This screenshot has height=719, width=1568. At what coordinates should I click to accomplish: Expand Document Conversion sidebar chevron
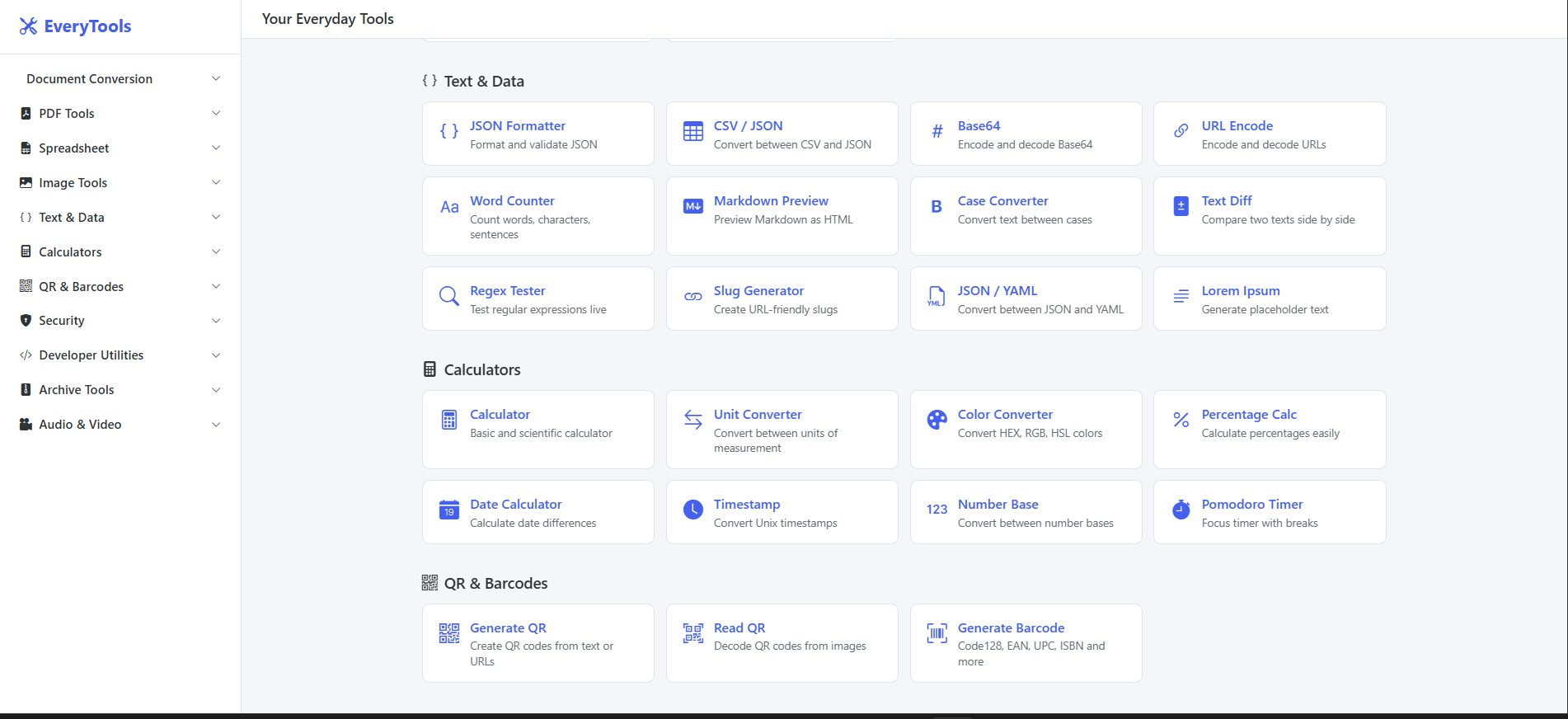216,79
